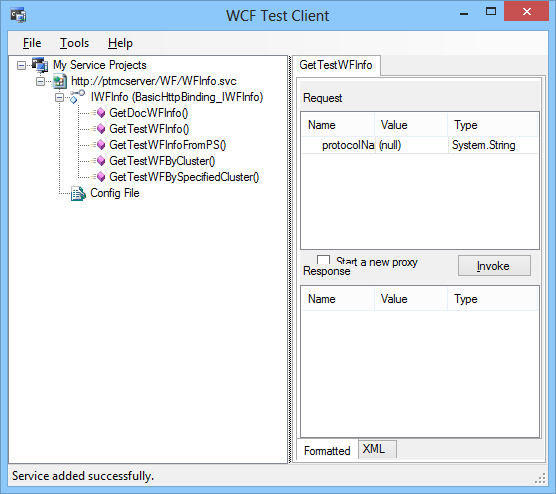Switch to the XML tab

[x=377, y=449]
